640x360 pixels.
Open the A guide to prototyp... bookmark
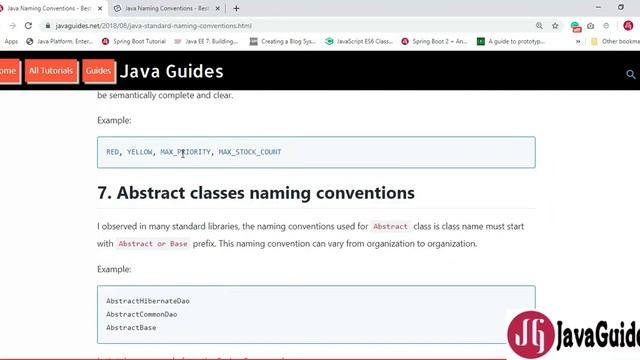click(x=511, y=41)
